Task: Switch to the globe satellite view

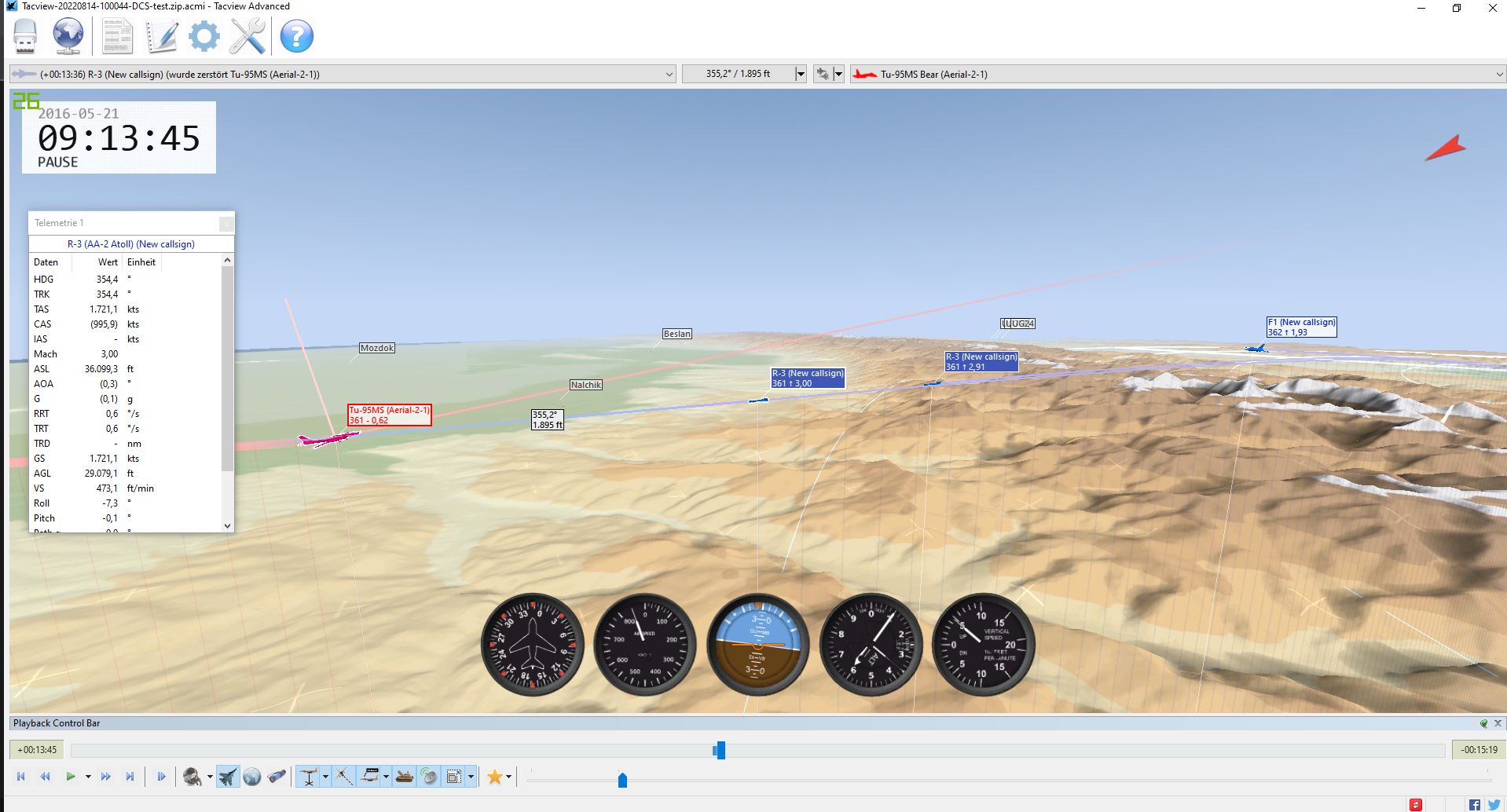Action: 252,777
